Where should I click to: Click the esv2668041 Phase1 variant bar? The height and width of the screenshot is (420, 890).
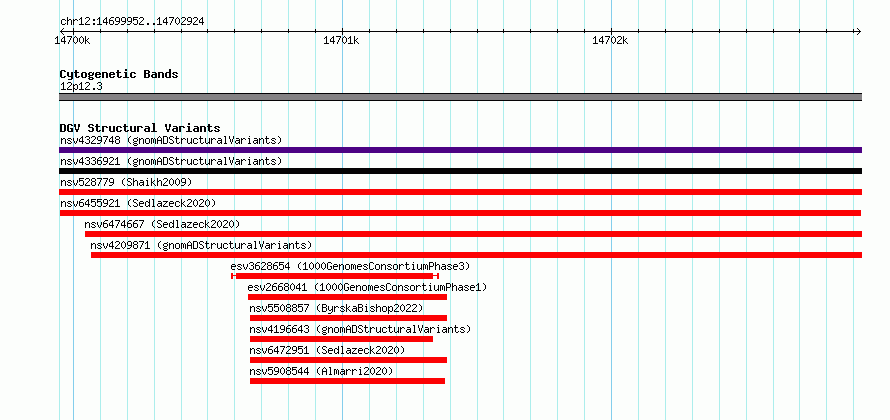point(347,297)
